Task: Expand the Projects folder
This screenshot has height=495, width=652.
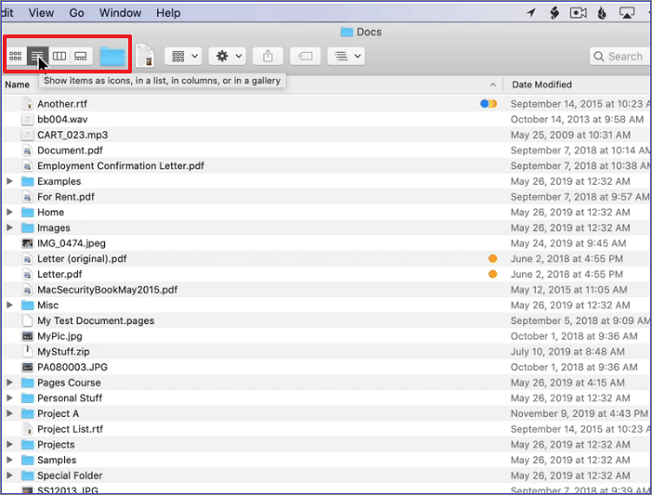Action: 9,444
